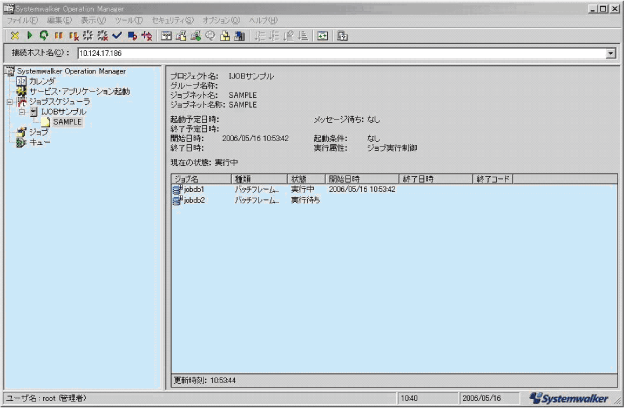Click the green triangle start icon
624x408 pixels.
29,36
